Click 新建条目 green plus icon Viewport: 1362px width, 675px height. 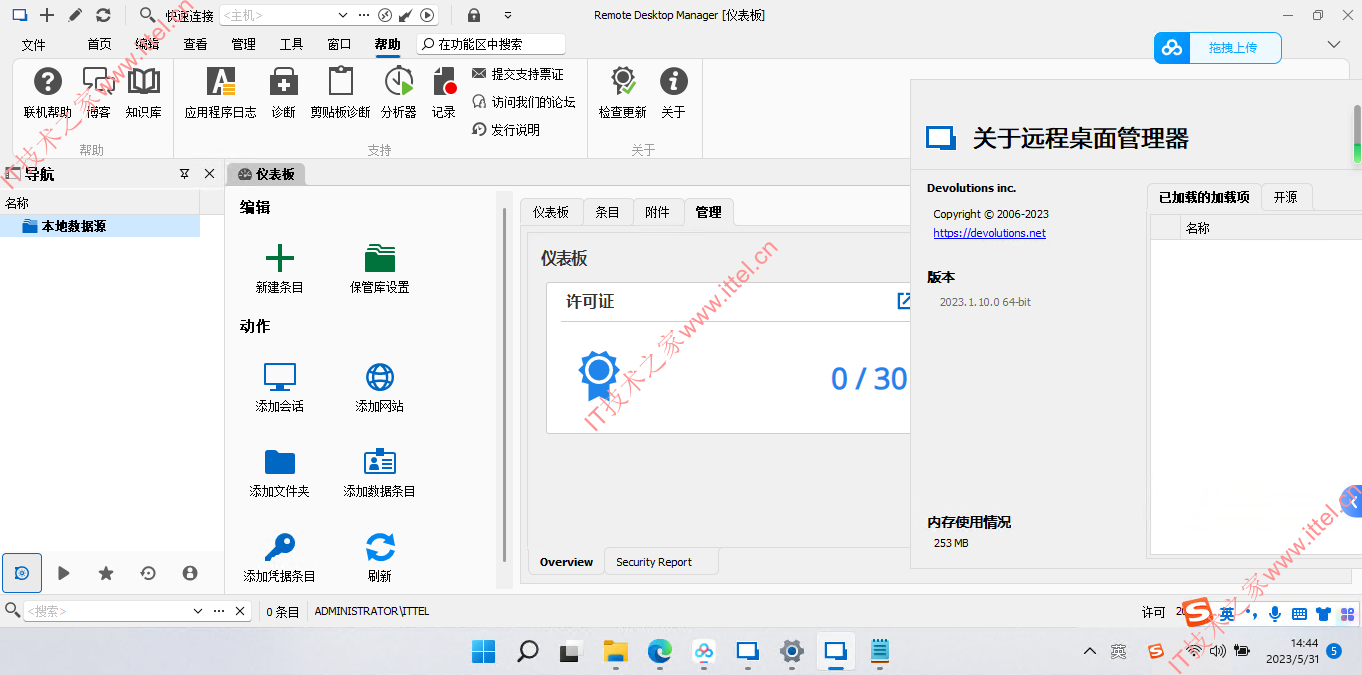click(x=279, y=258)
